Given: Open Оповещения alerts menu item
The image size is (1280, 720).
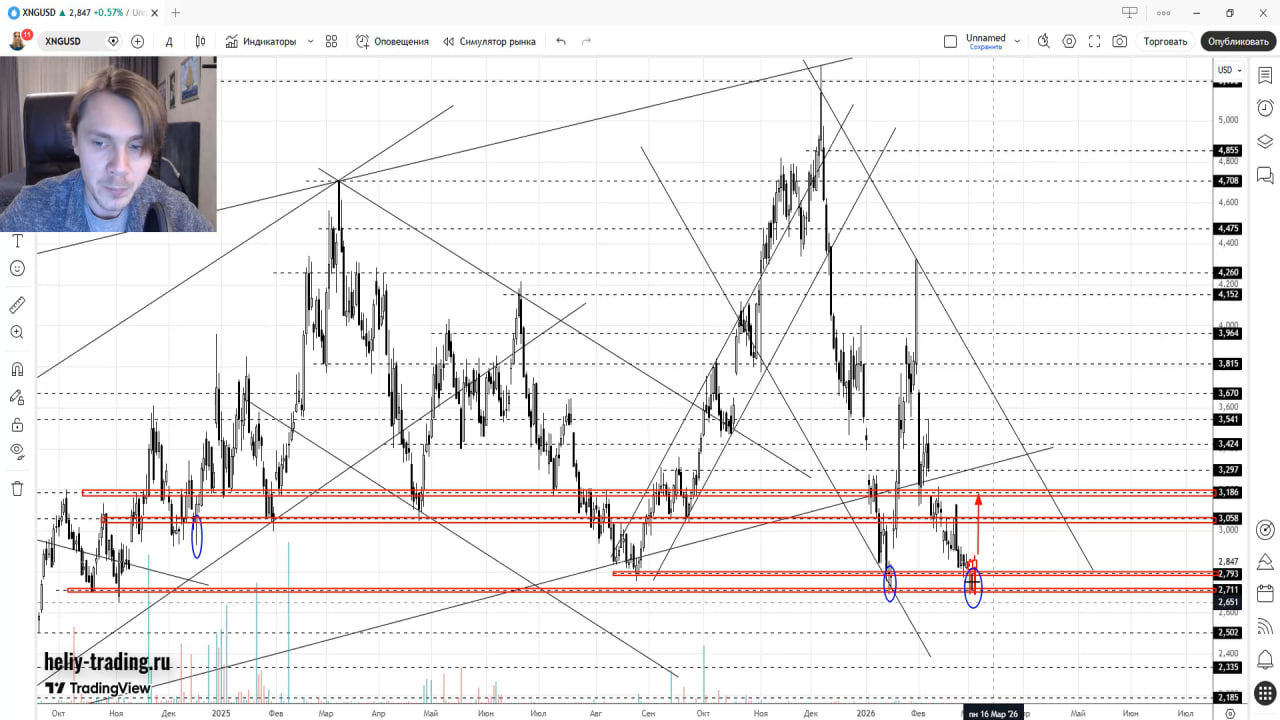Looking at the screenshot, I should tap(392, 41).
